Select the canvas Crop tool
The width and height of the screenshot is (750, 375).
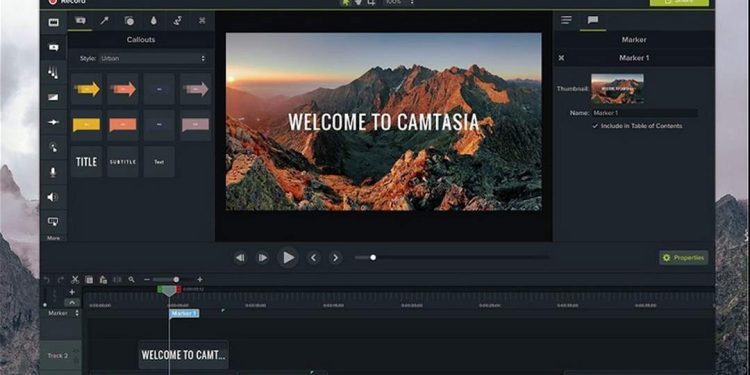click(372, 2)
